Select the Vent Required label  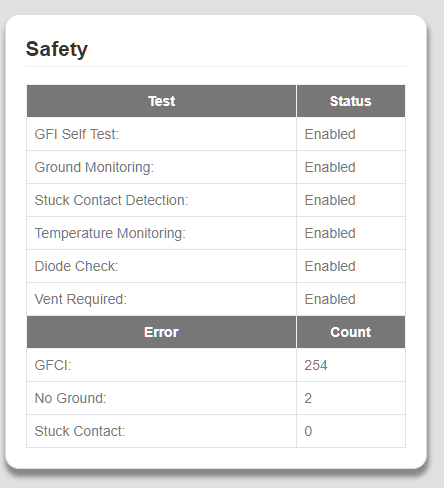(x=81, y=299)
